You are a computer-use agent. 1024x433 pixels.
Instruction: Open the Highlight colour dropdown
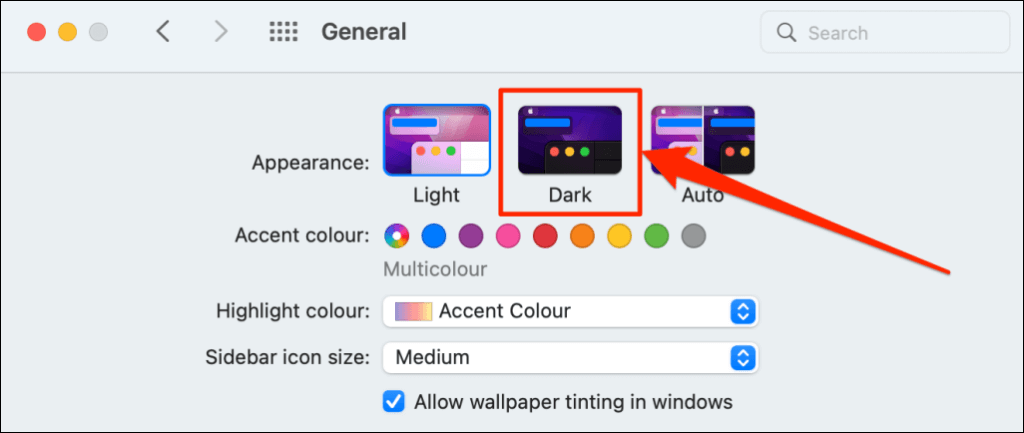(570, 311)
